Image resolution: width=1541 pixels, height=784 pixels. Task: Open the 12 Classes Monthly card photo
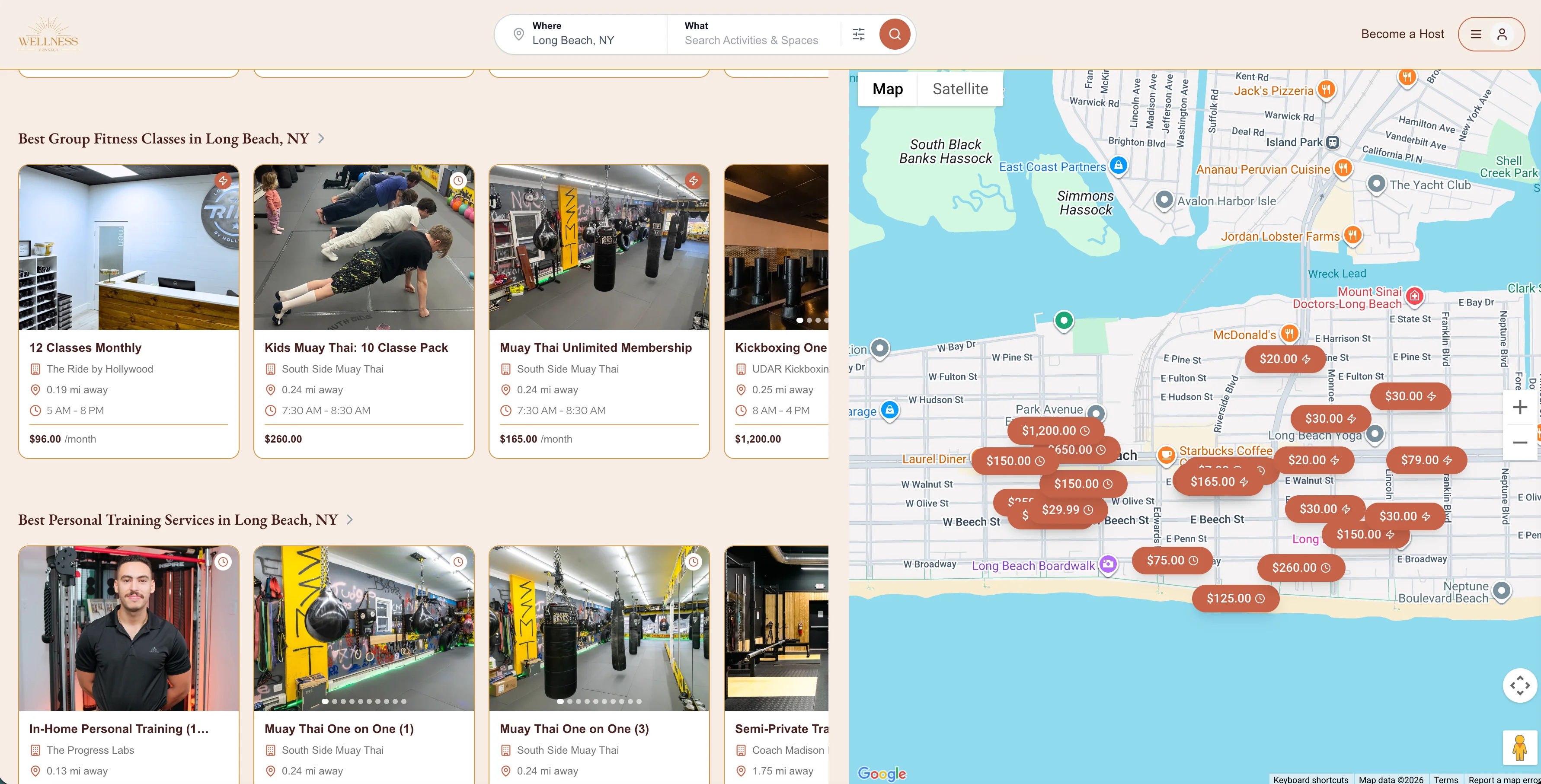(128, 248)
